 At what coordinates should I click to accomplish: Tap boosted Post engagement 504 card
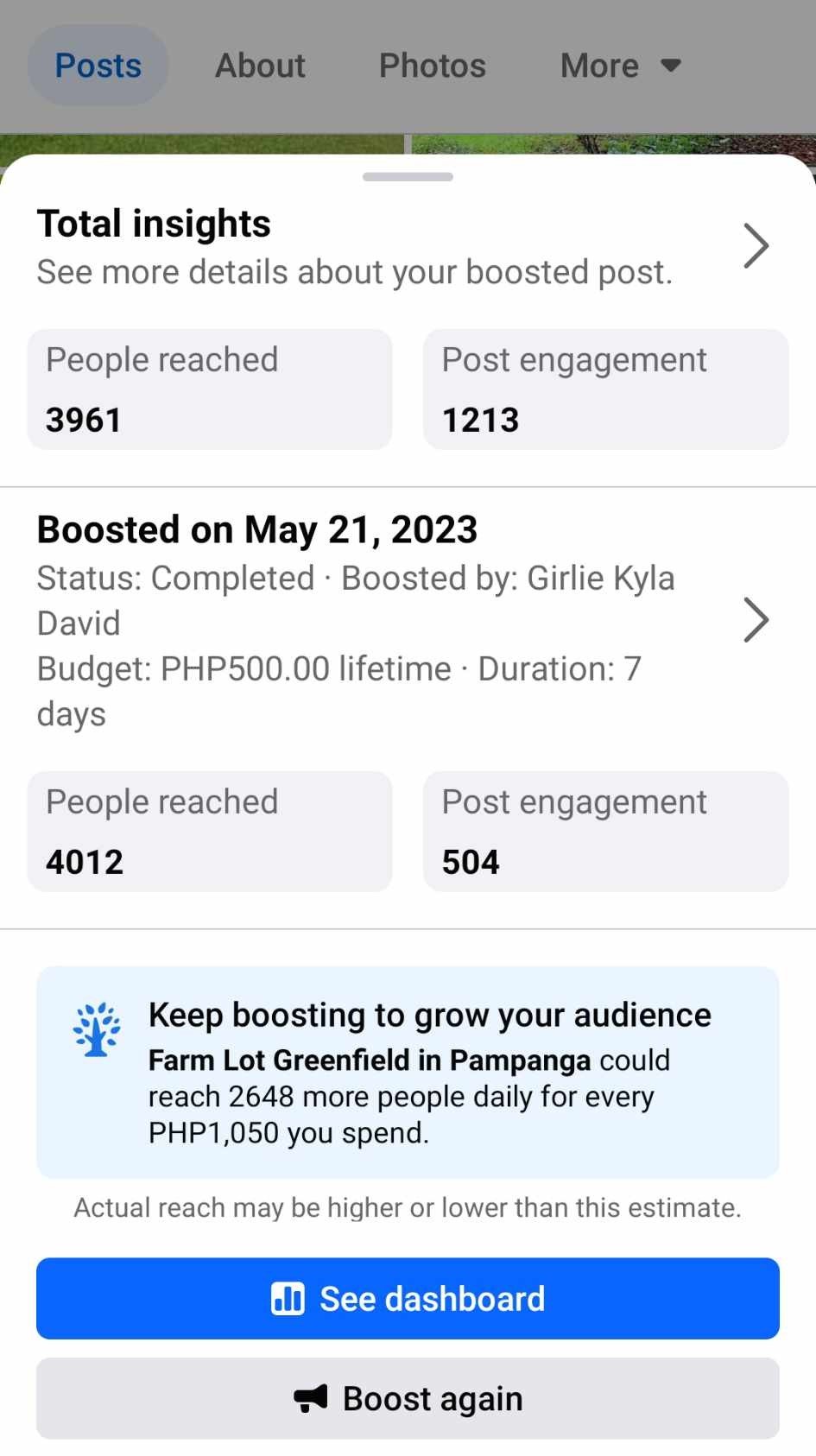pyautogui.click(x=605, y=832)
